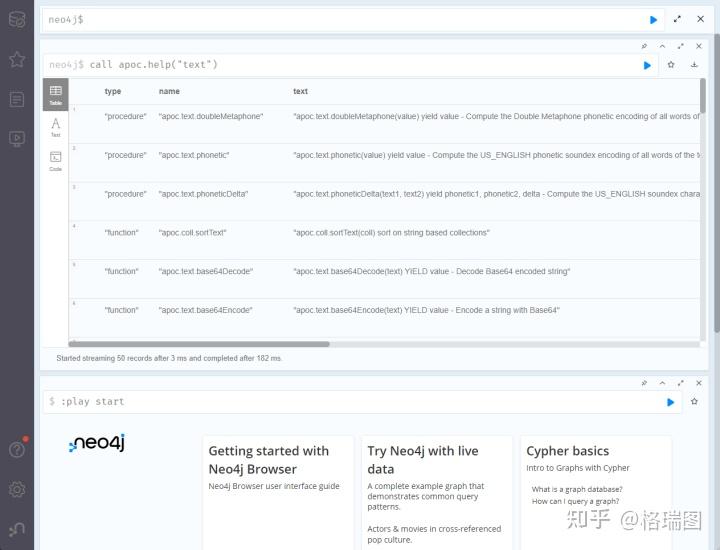The width and height of the screenshot is (720, 550).
Task: Download the apoc.help result export
Action: coord(694,65)
